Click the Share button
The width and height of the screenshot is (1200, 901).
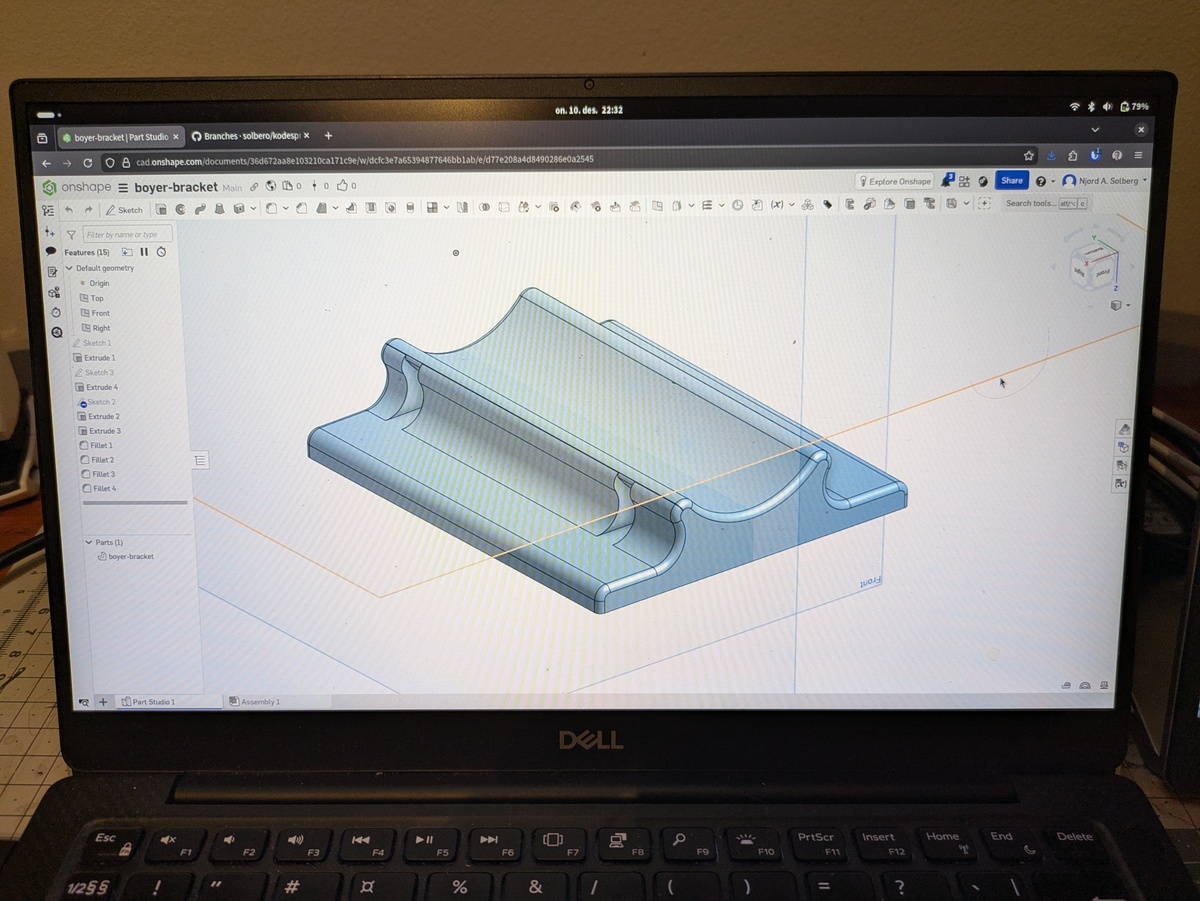tap(1012, 181)
